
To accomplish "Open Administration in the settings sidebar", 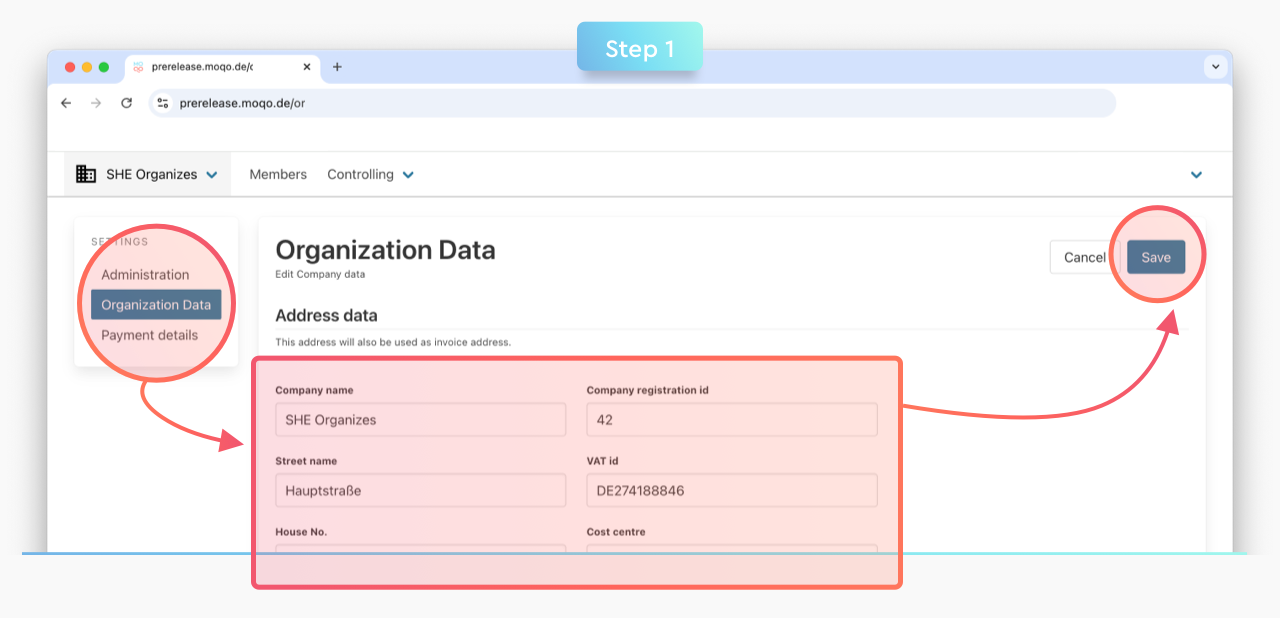I will click(x=145, y=275).
